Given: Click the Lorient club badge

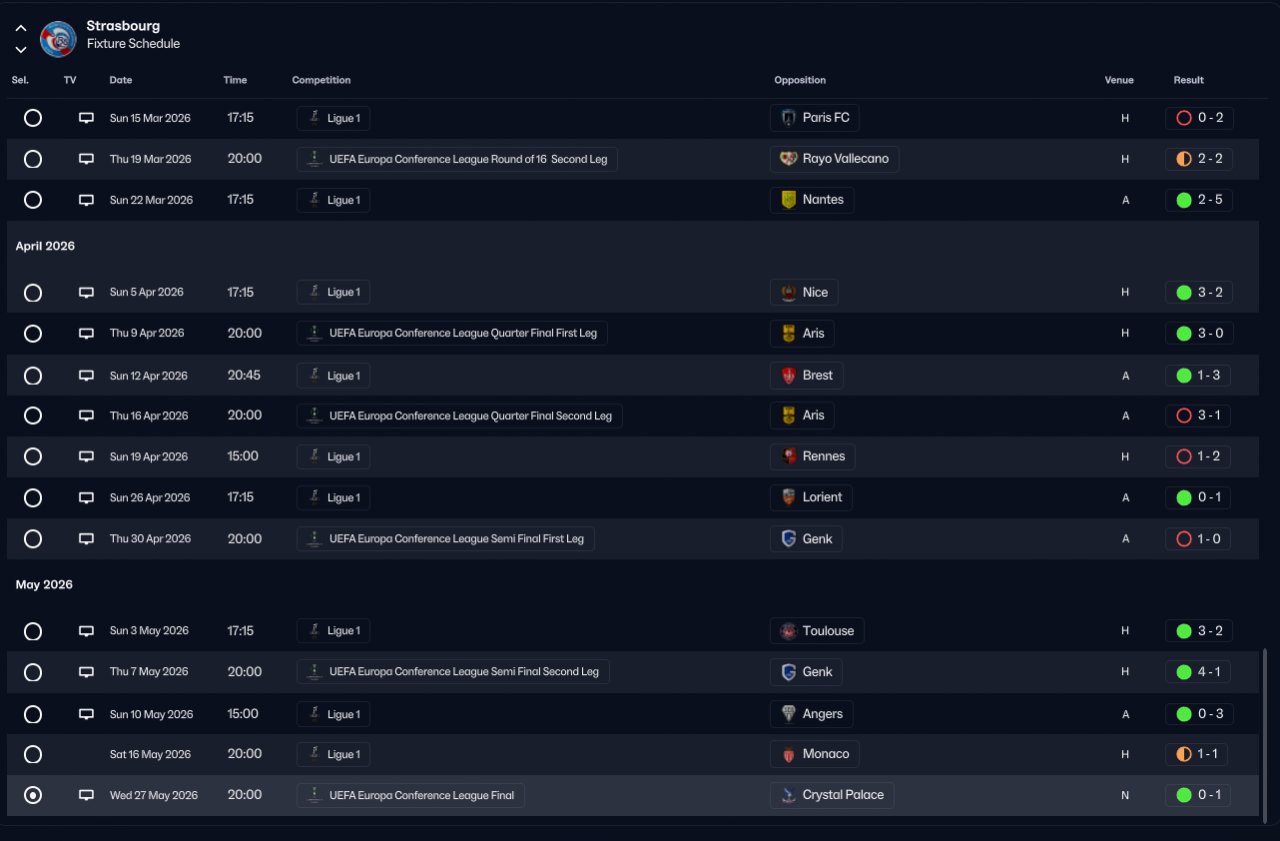Looking at the screenshot, I should [789, 498].
